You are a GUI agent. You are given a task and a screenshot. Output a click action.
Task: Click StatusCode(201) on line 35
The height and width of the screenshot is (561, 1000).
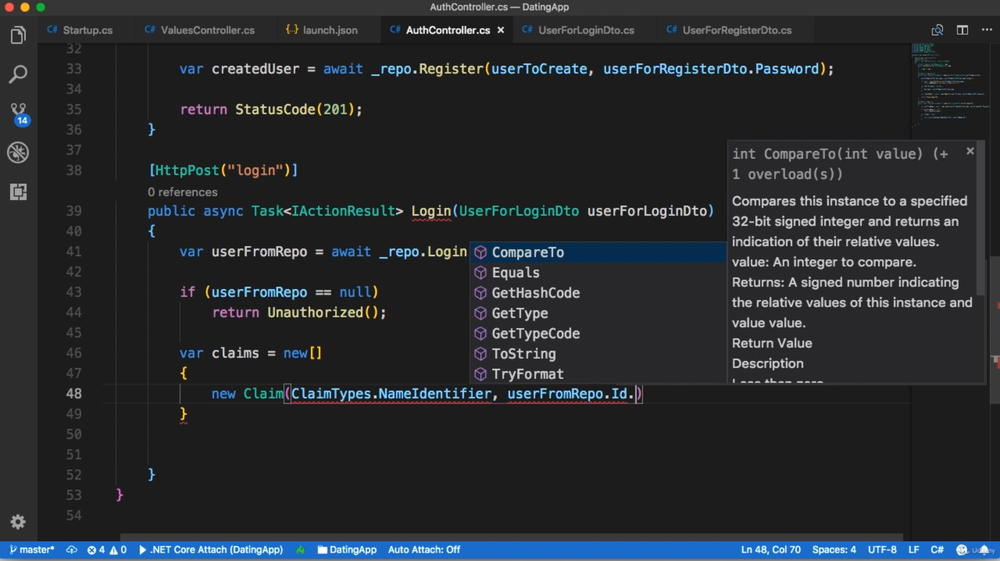click(x=294, y=110)
